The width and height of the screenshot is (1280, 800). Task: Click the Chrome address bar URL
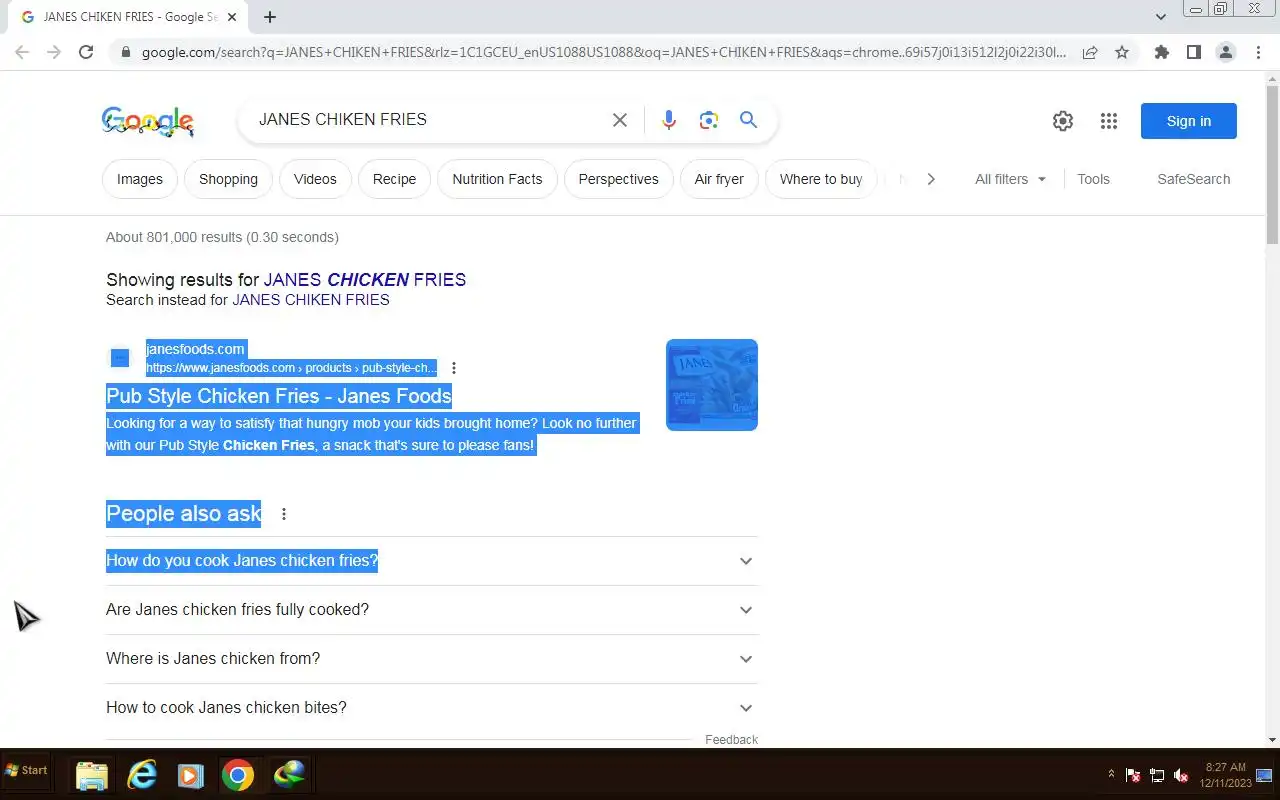coord(604,52)
